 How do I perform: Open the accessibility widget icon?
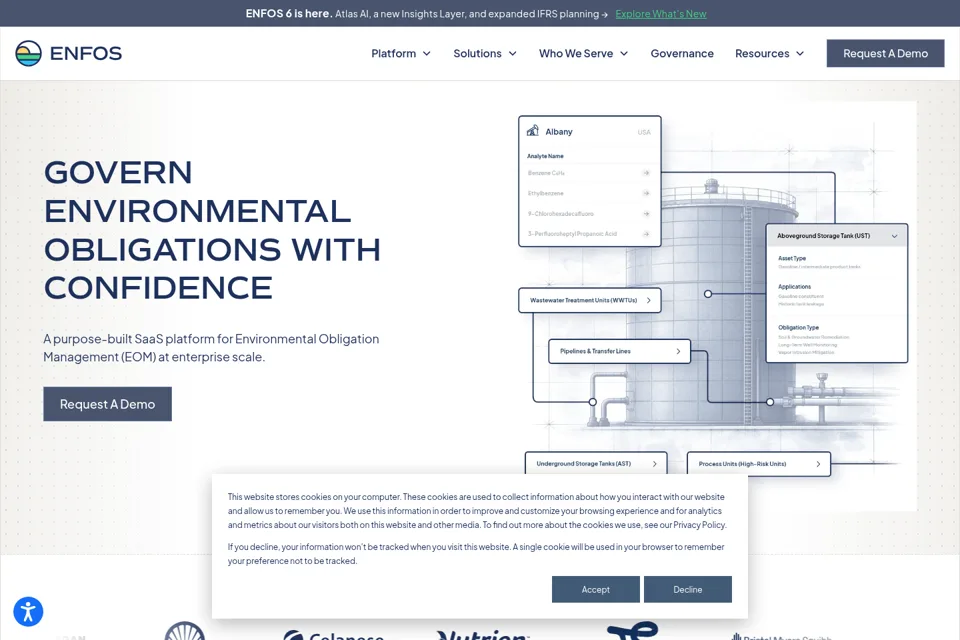[x=28, y=611]
